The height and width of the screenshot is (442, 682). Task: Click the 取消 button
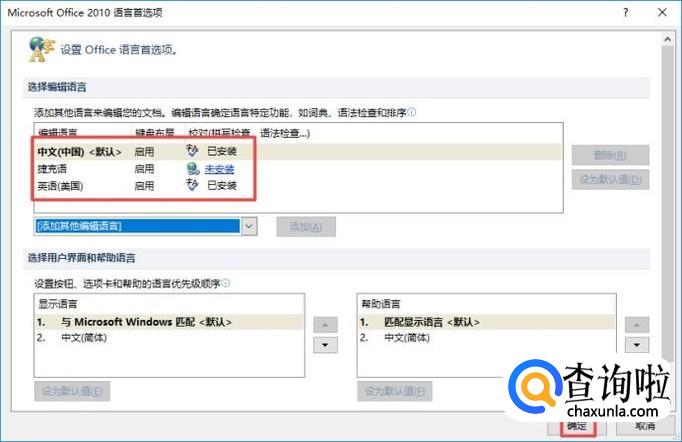(x=645, y=426)
